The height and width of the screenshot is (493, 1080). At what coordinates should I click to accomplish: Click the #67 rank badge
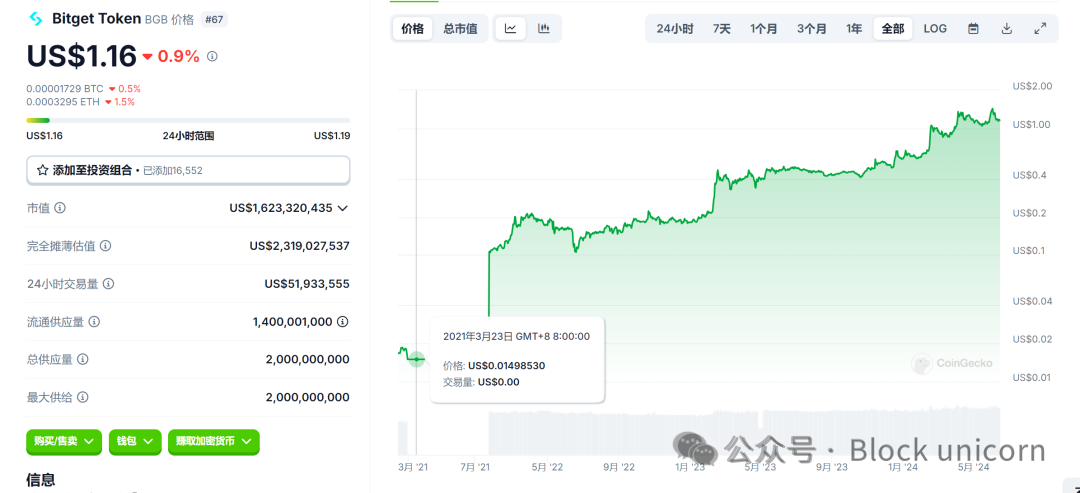[214, 19]
